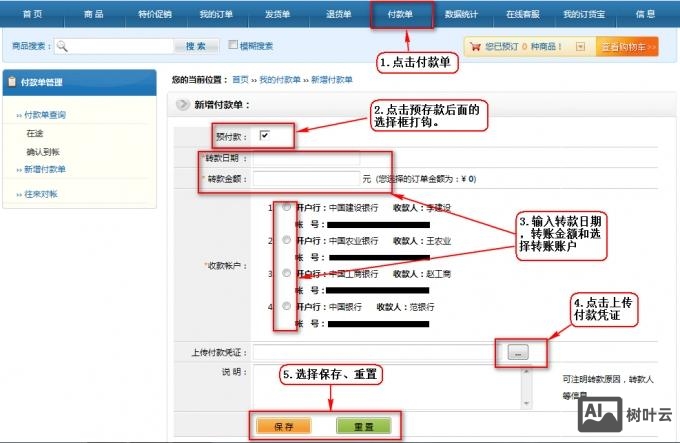The width and height of the screenshot is (680, 443).
Task: Select 确认到帐 in the sidebar
Action: (x=42, y=152)
